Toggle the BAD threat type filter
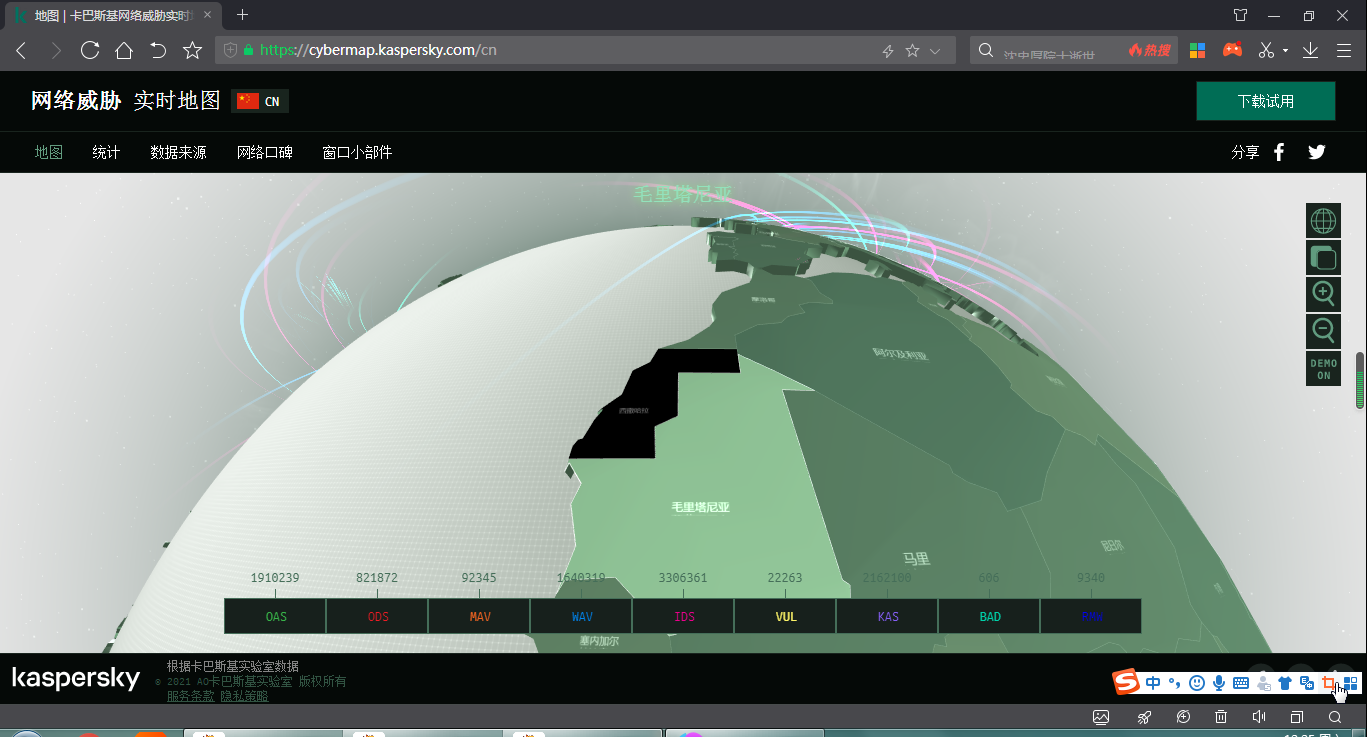Screen dimensions: 1367x737 coord(990,616)
